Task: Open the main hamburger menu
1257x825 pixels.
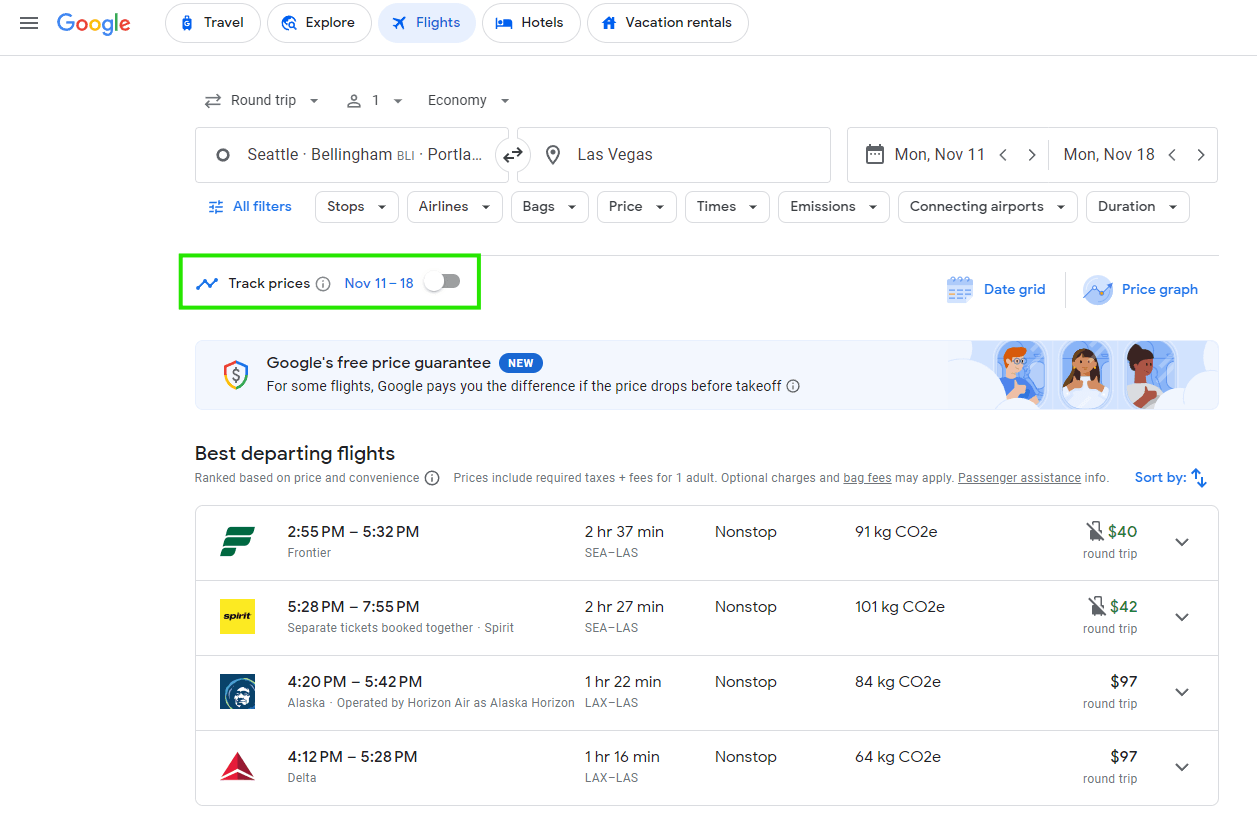Action: (28, 23)
